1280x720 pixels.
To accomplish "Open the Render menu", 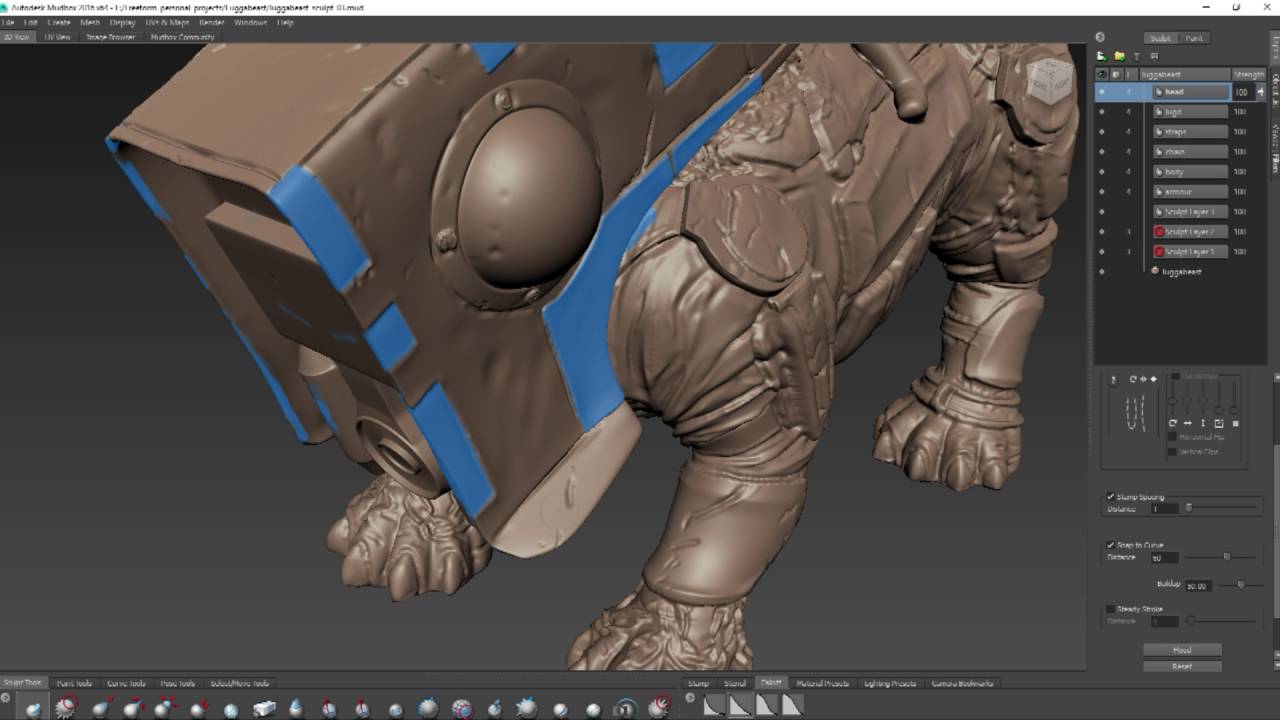I will [x=212, y=22].
